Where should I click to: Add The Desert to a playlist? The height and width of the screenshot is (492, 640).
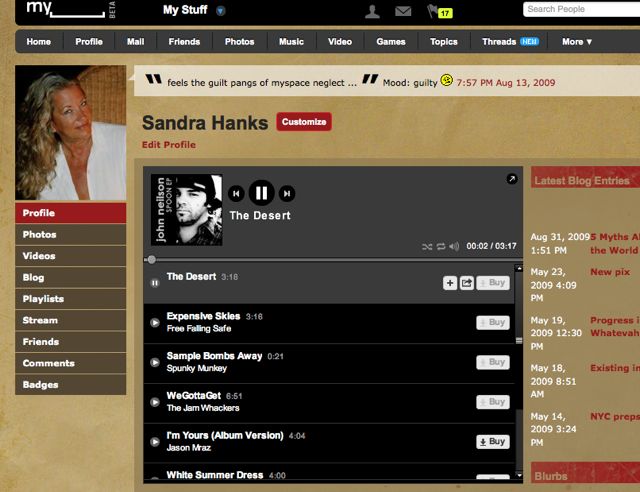tap(450, 283)
